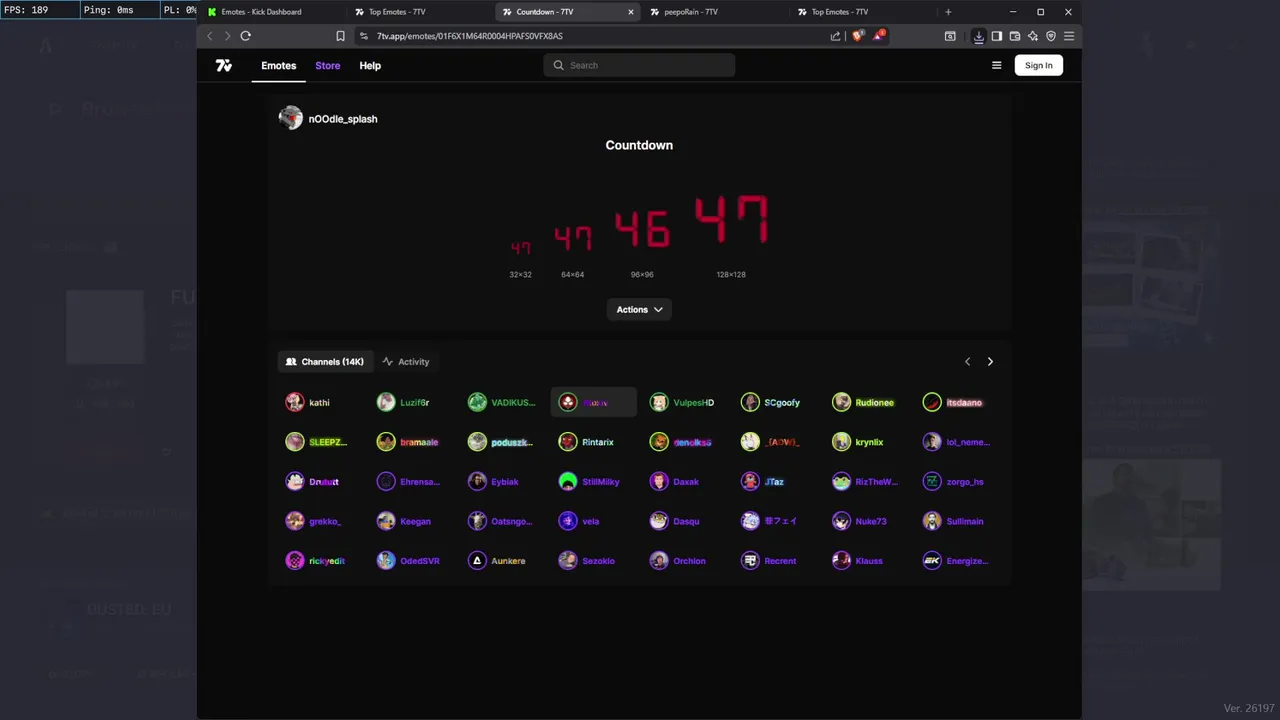Open channel Luzif6r

(x=410, y=402)
